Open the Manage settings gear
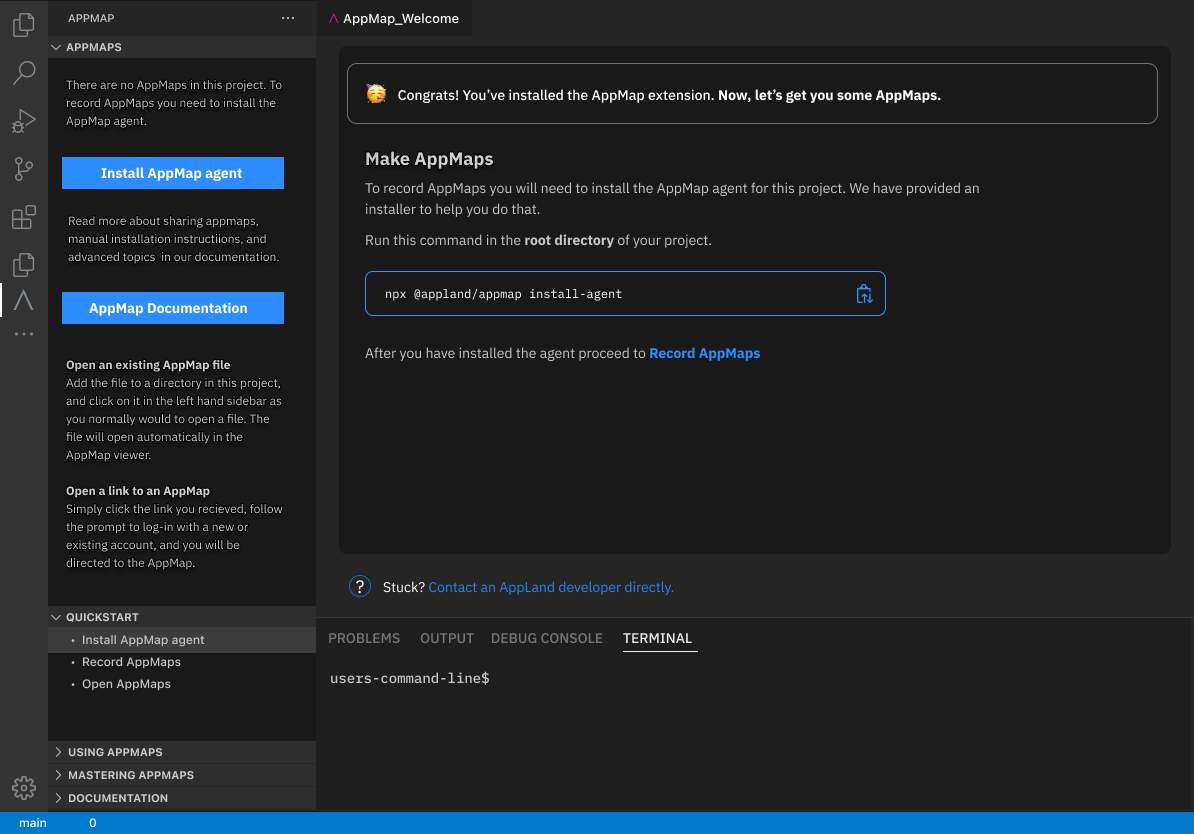 coord(24,788)
